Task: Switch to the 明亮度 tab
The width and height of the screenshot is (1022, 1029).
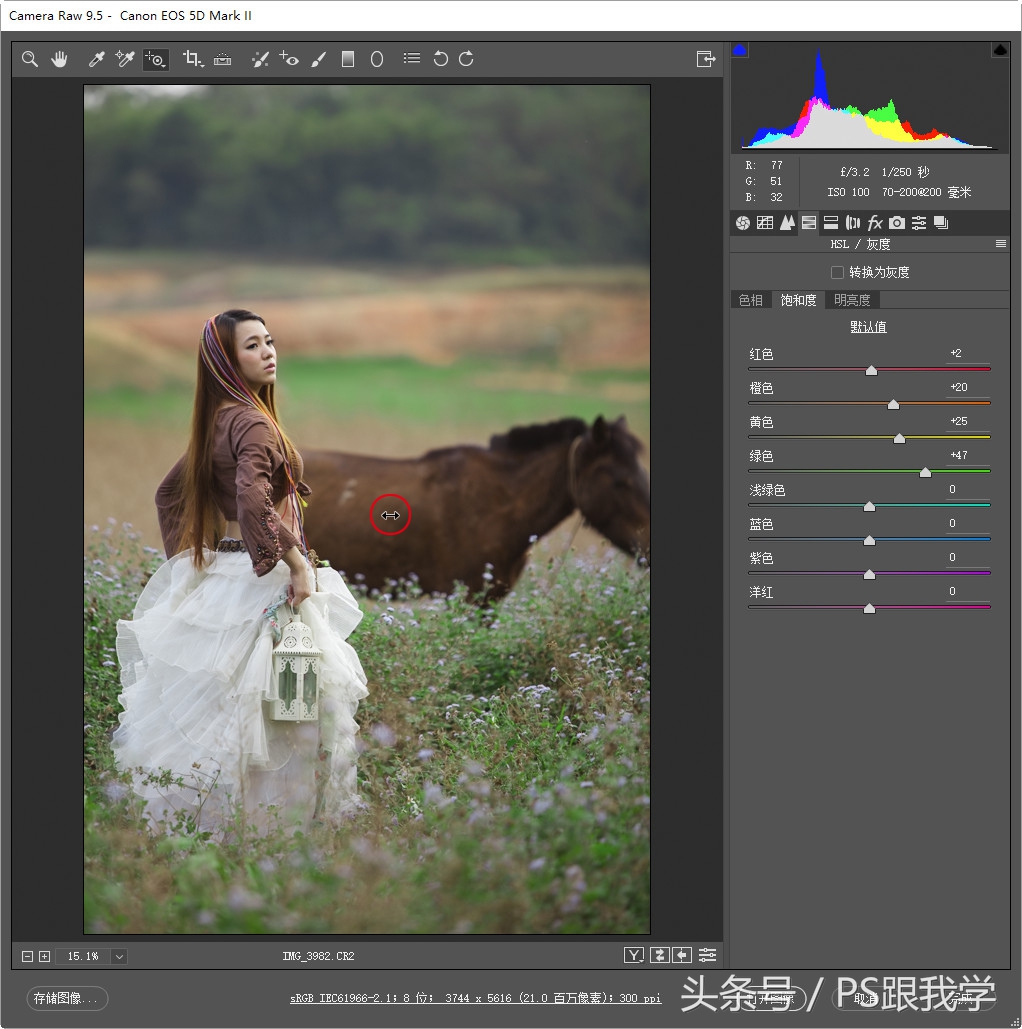Action: coord(853,299)
